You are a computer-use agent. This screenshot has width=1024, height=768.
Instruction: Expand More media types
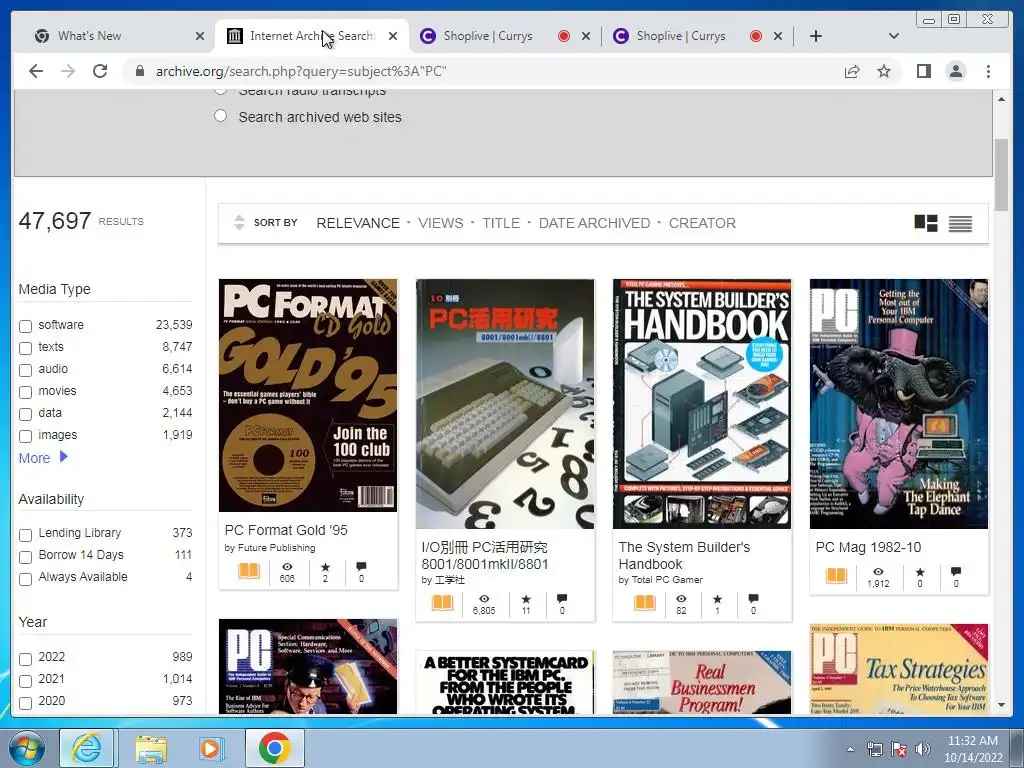[43, 458]
